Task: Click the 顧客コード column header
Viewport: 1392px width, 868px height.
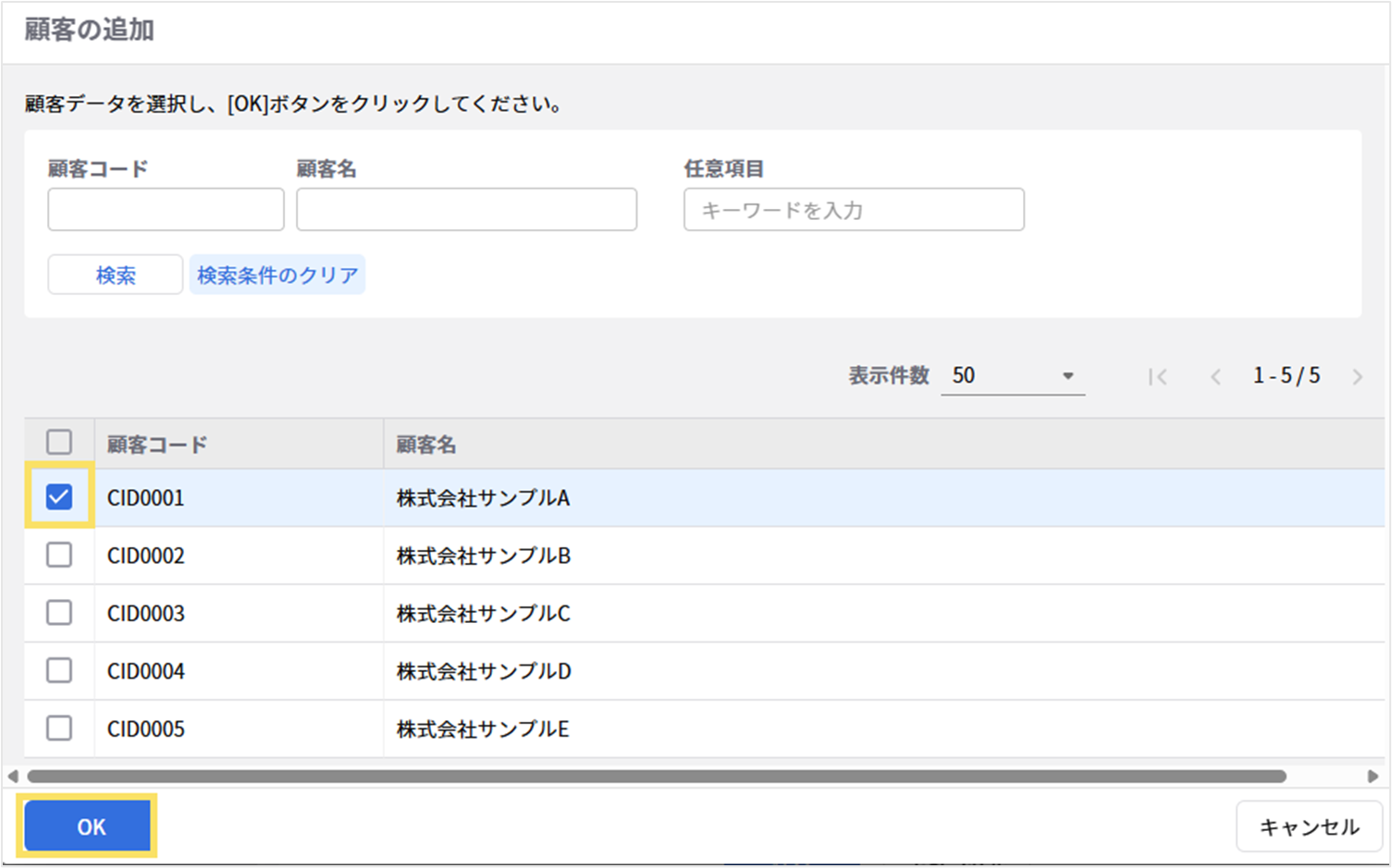Action: [x=157, y=445]
